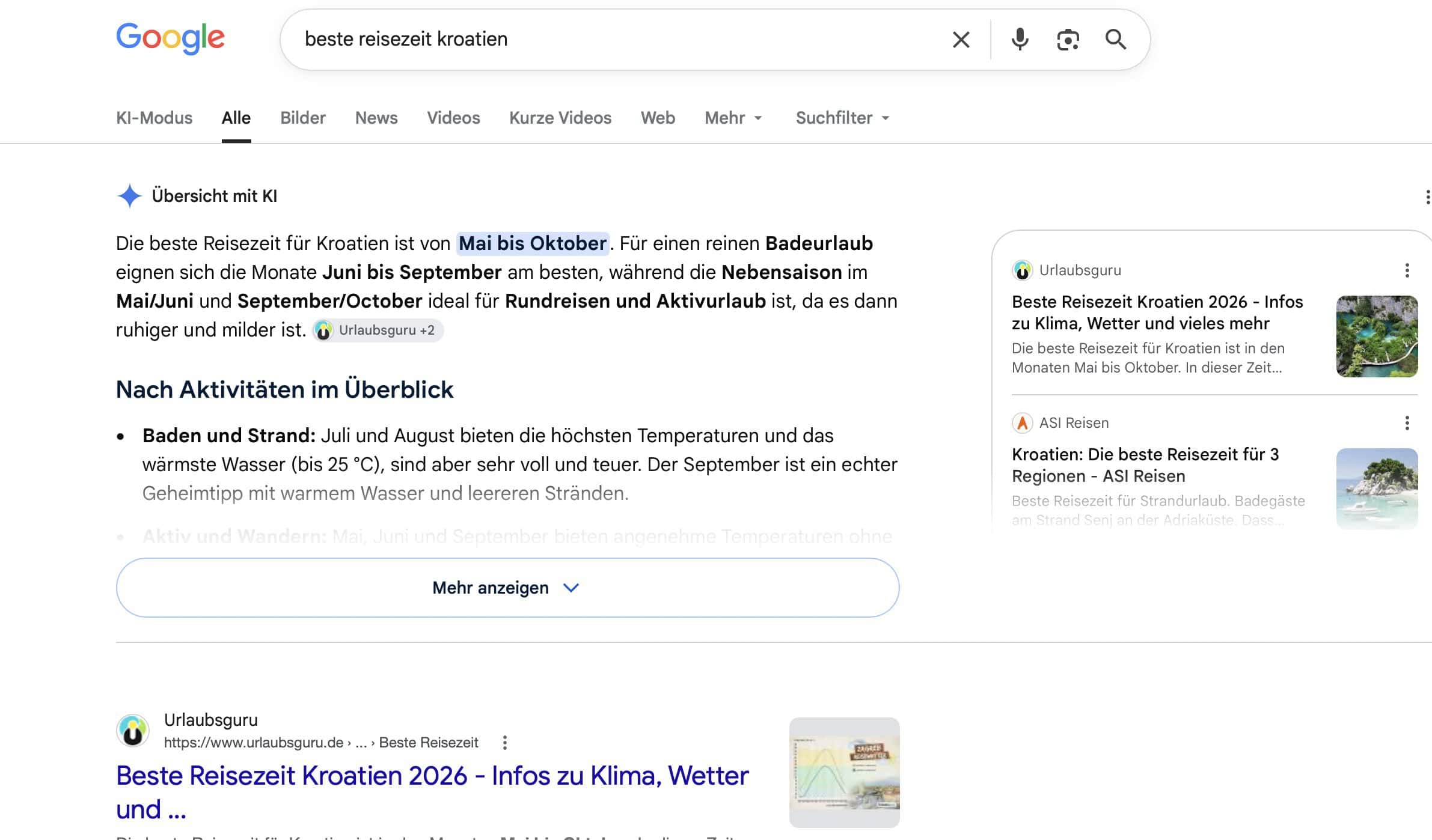
Task: Open three-dot menu beside urlaubsguru.de URL
Action: point(505,743)
